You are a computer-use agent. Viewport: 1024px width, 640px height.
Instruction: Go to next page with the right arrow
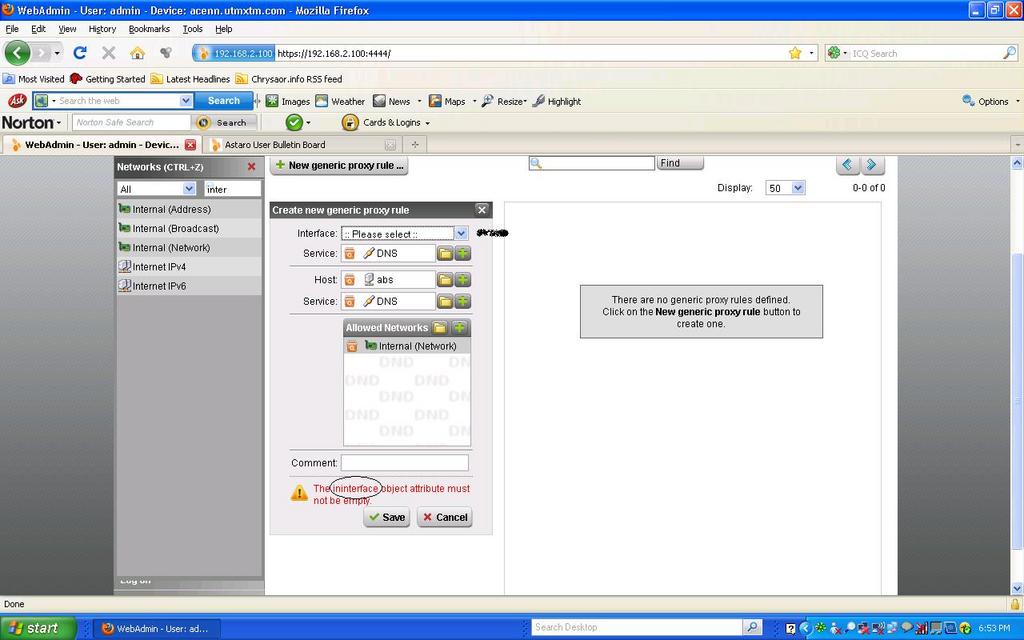[872, 165]
